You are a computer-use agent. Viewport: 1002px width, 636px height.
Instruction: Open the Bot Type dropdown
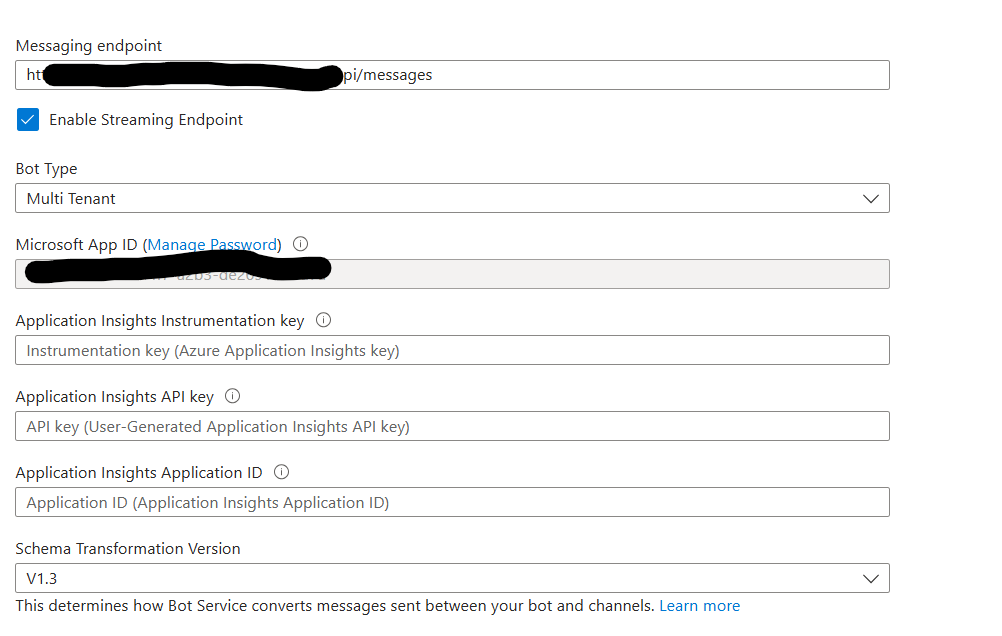(450, 198)
